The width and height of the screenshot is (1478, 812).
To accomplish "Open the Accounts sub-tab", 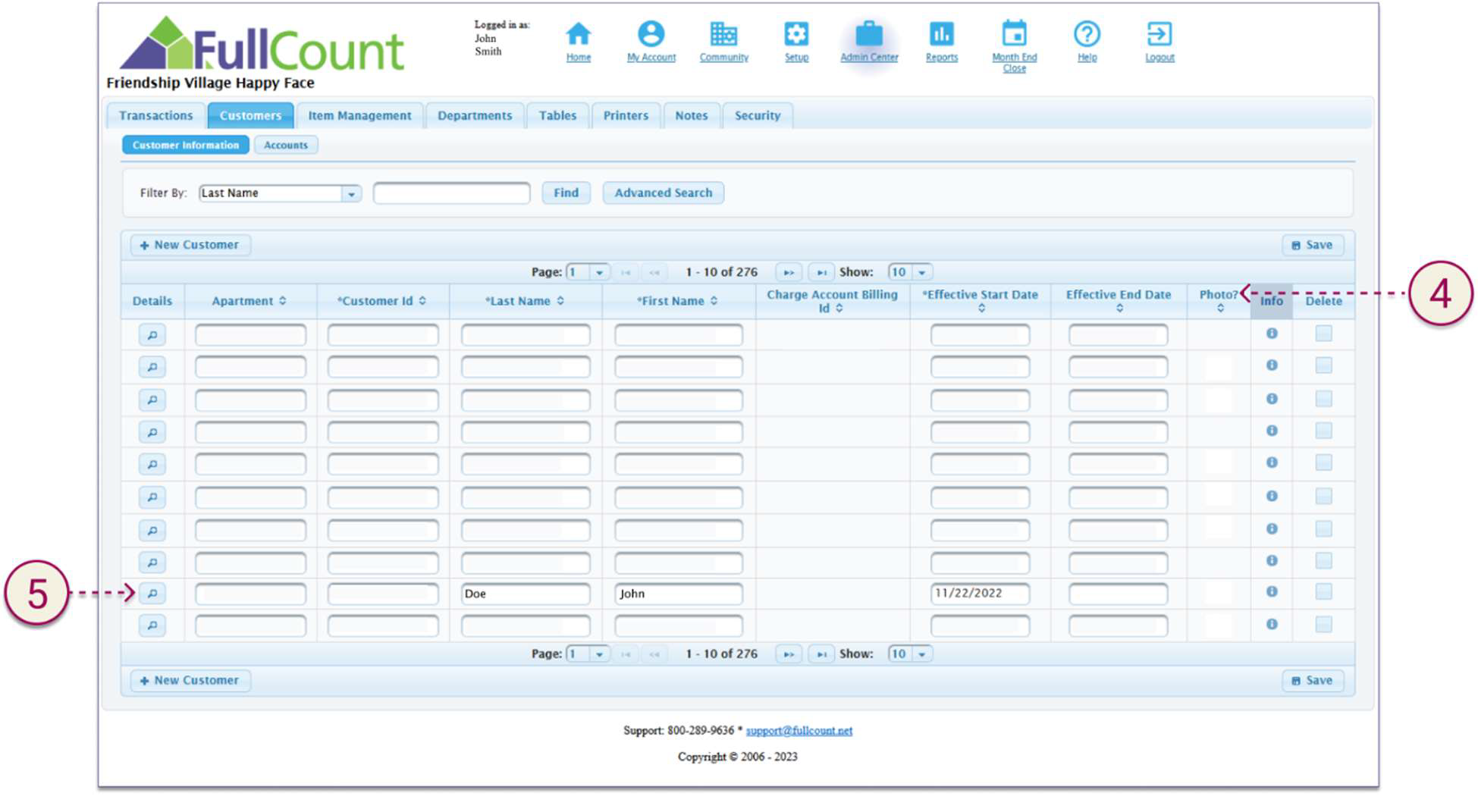I will click(x=286, y=146).
